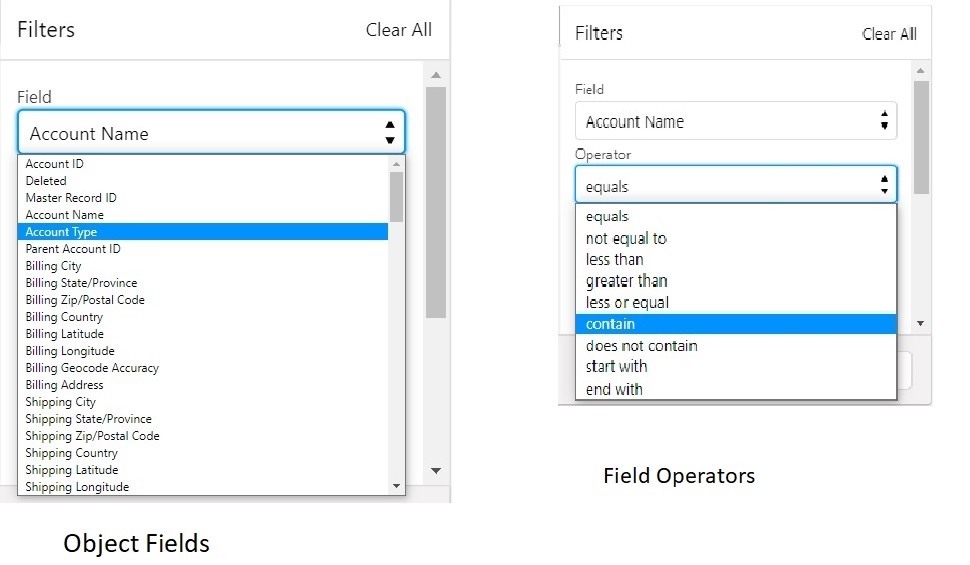This screenshot has height=565, width=970.
Task: Select Billing City field
Action: coord(203,265)
